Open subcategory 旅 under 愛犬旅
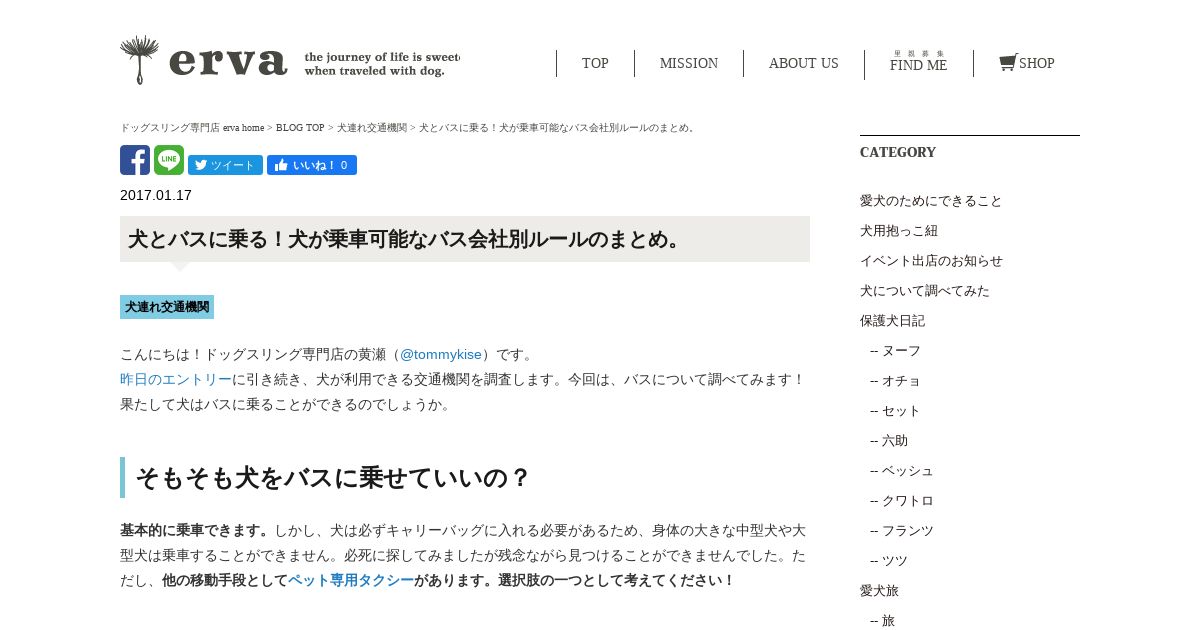This screenshot has height=630, width=1200. point(883,621)
